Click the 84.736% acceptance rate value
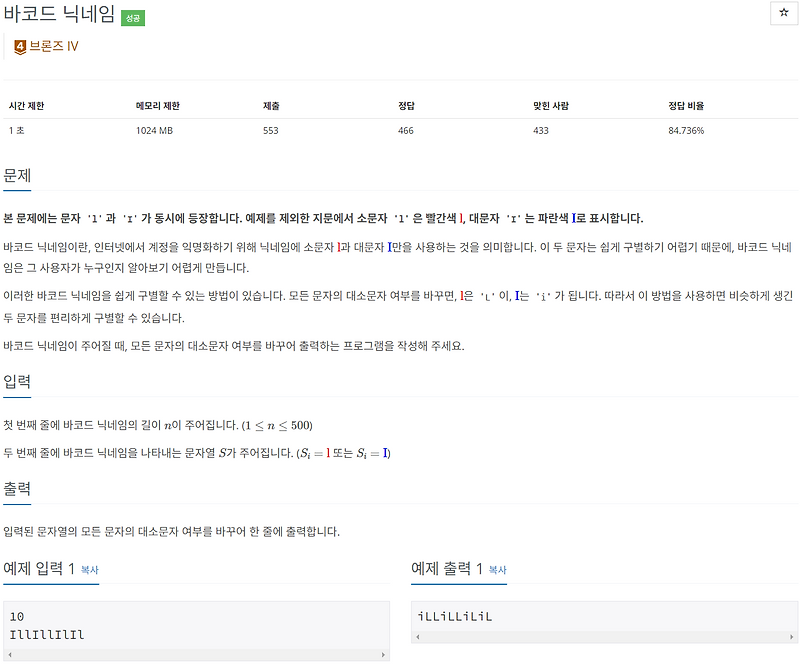This screenshot has height=664, width=800. point(685,130)
